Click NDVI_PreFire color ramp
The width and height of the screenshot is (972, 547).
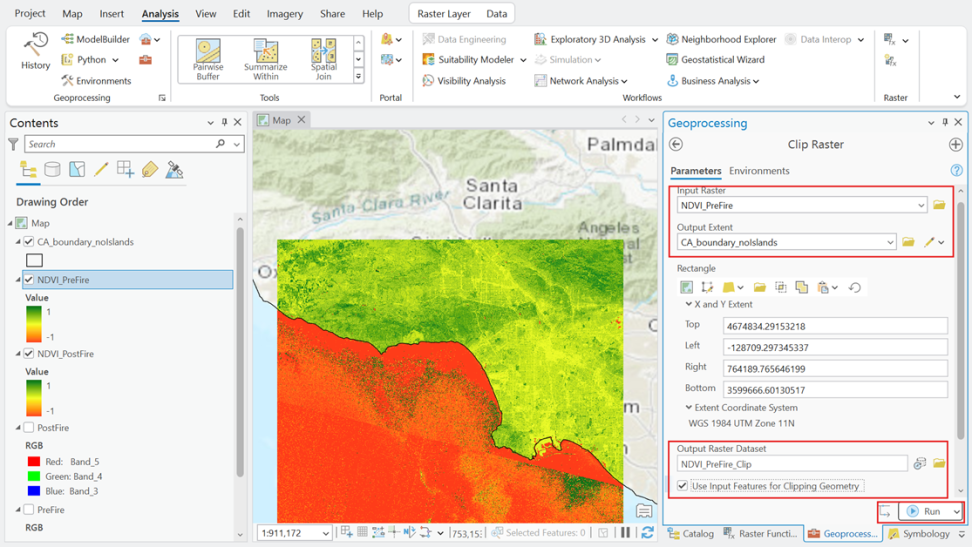coord(33,324)
